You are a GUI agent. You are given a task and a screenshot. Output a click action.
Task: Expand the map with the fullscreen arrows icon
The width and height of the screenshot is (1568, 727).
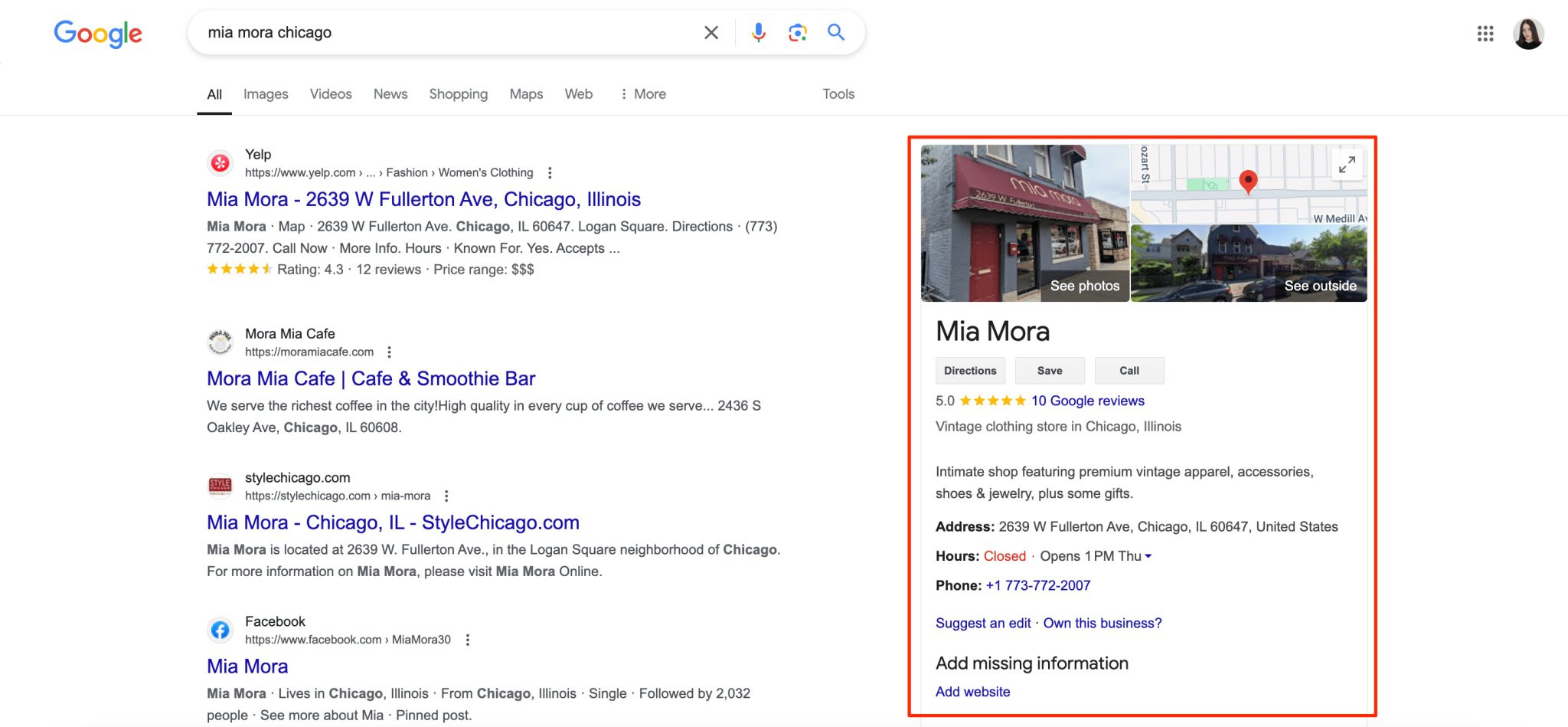click(x=1347, y=164)
